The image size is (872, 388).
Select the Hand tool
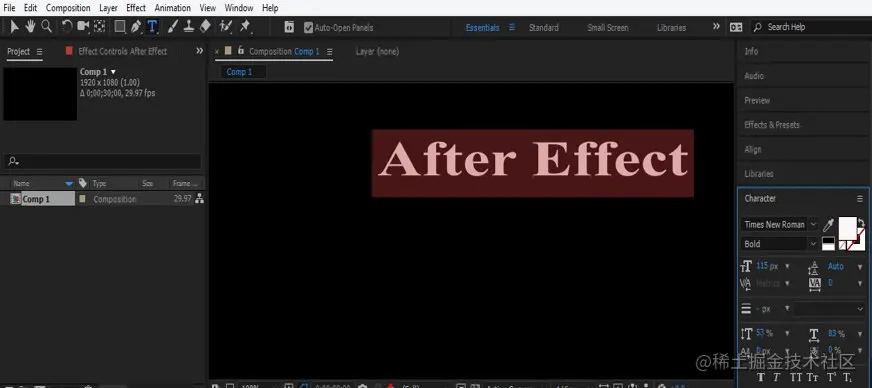click(x=30, y=26)
